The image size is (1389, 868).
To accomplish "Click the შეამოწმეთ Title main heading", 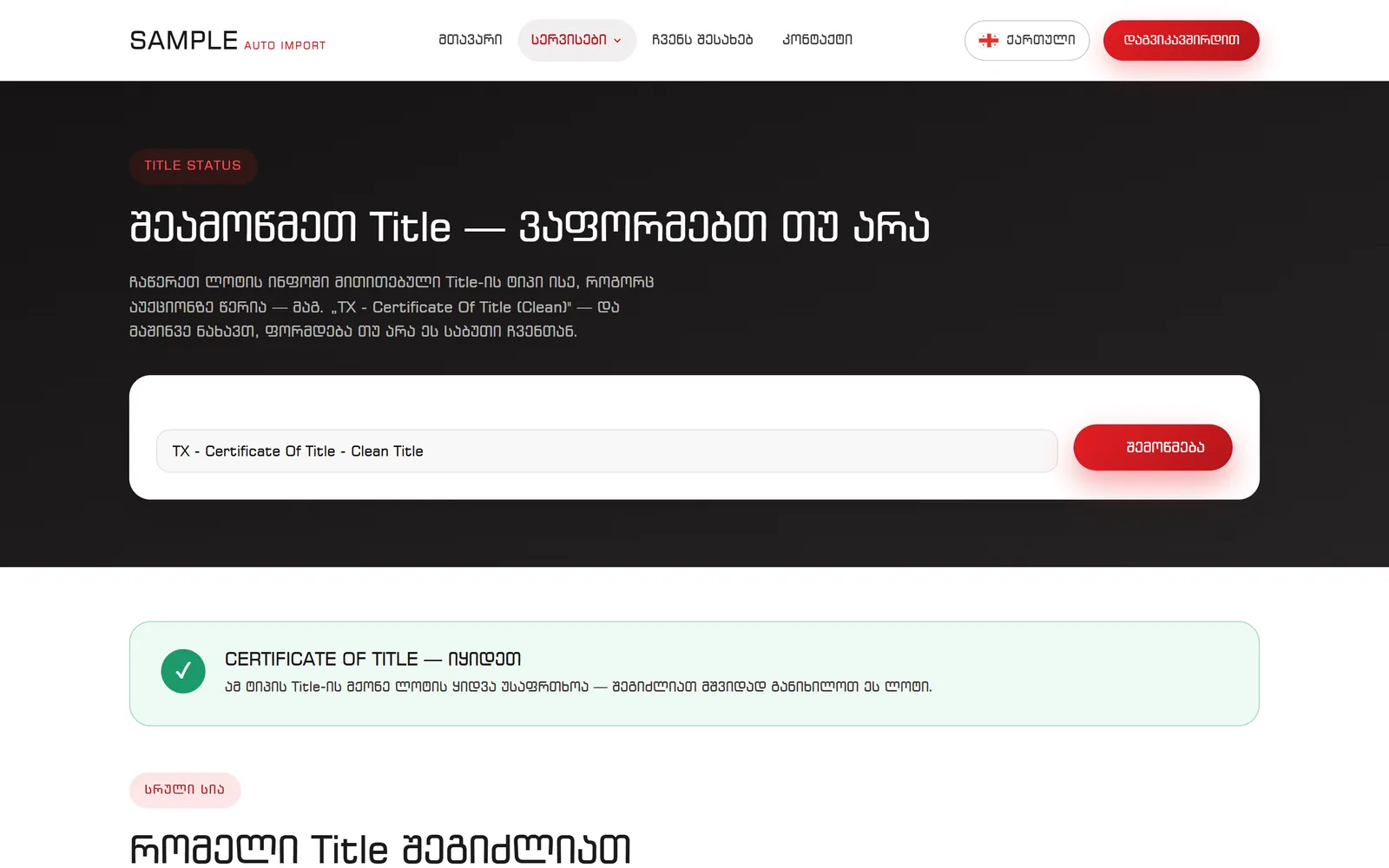I will 530,227.
